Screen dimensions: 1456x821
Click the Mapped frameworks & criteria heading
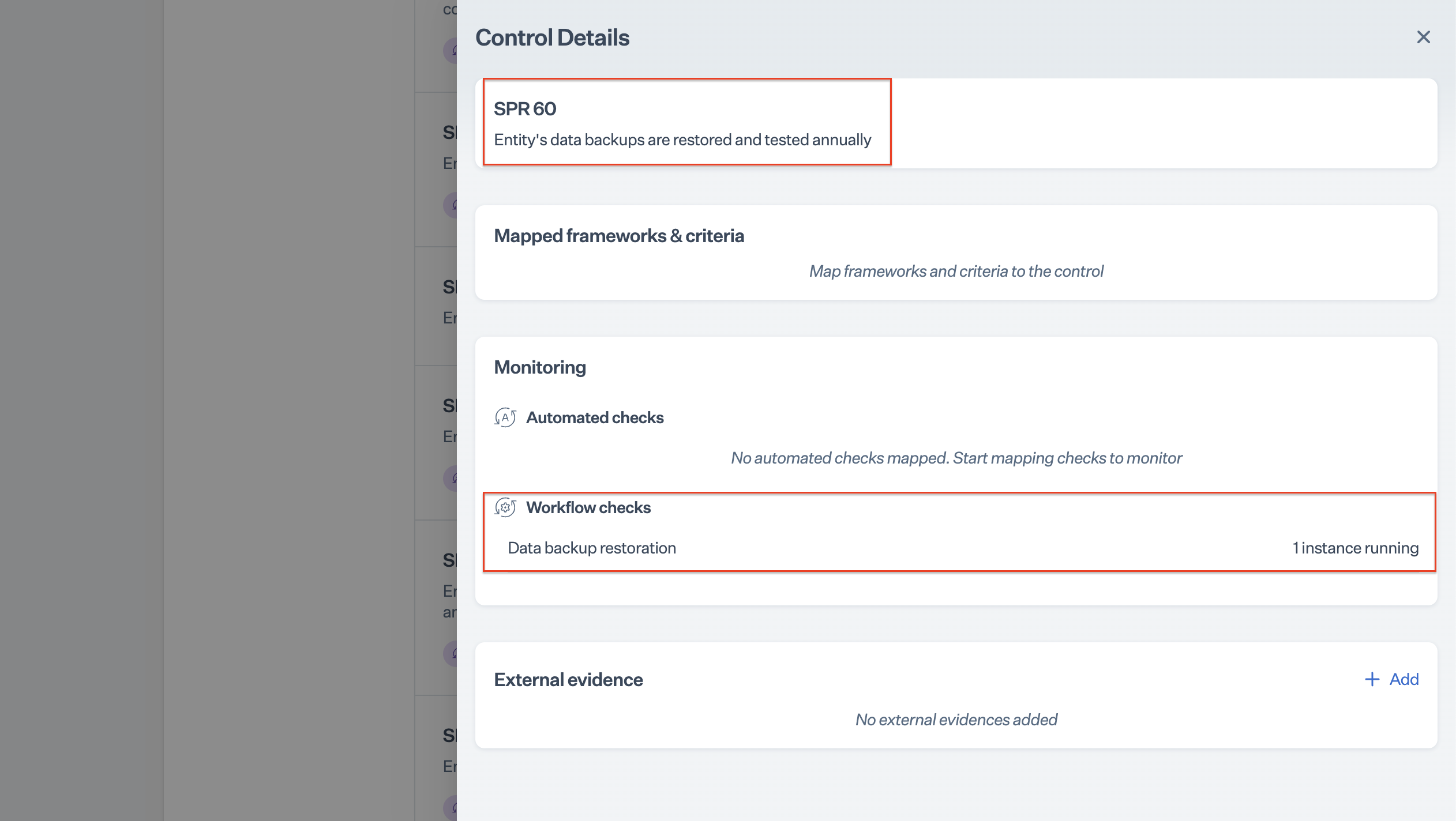[x=618, y=236]
